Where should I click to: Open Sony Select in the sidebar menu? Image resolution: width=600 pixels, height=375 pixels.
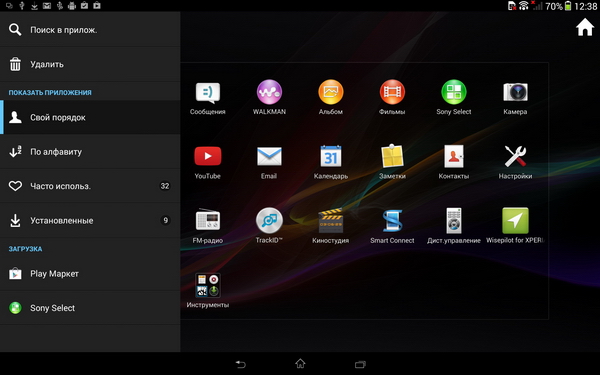(90, 308)
